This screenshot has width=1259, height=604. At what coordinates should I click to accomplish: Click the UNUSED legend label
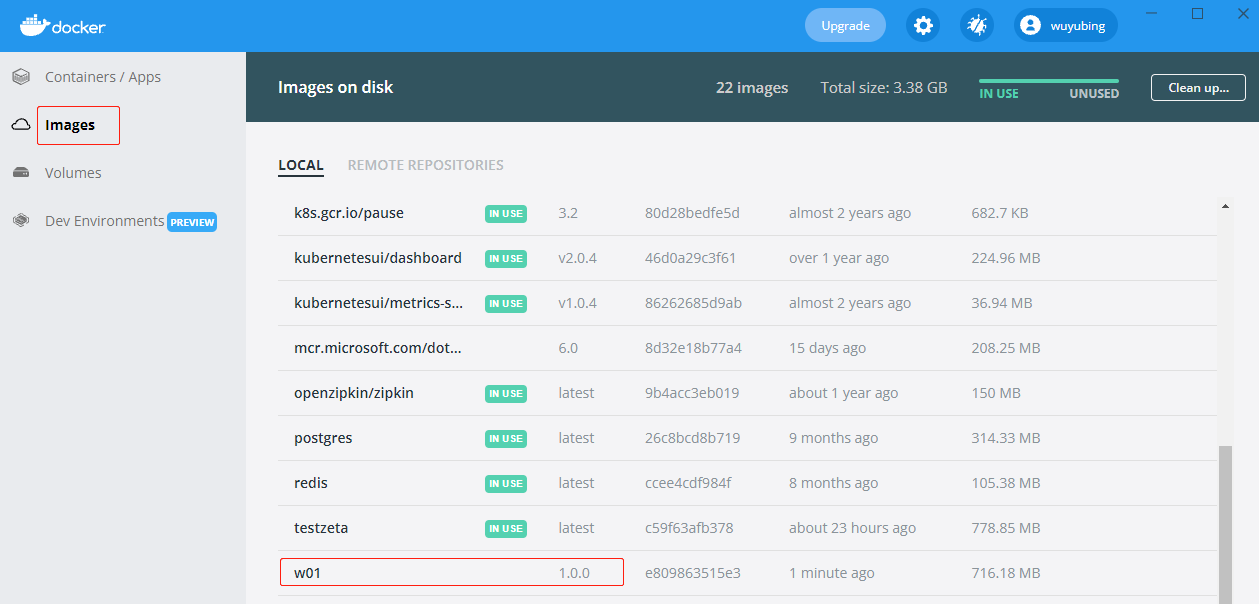[x=1094, y=94]
